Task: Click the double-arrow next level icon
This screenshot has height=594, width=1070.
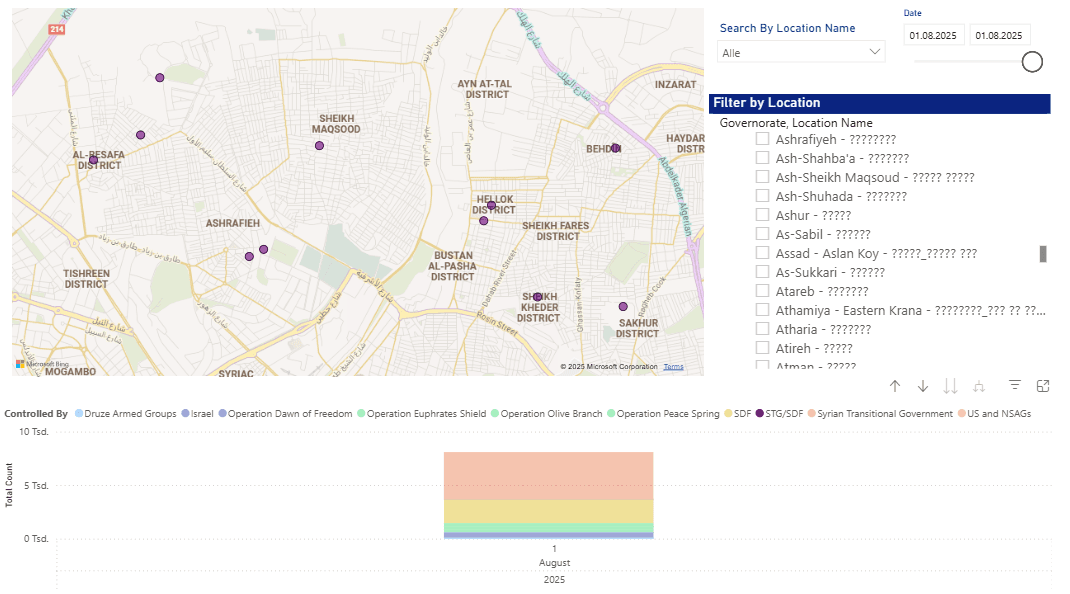Action: coord(951,386)
